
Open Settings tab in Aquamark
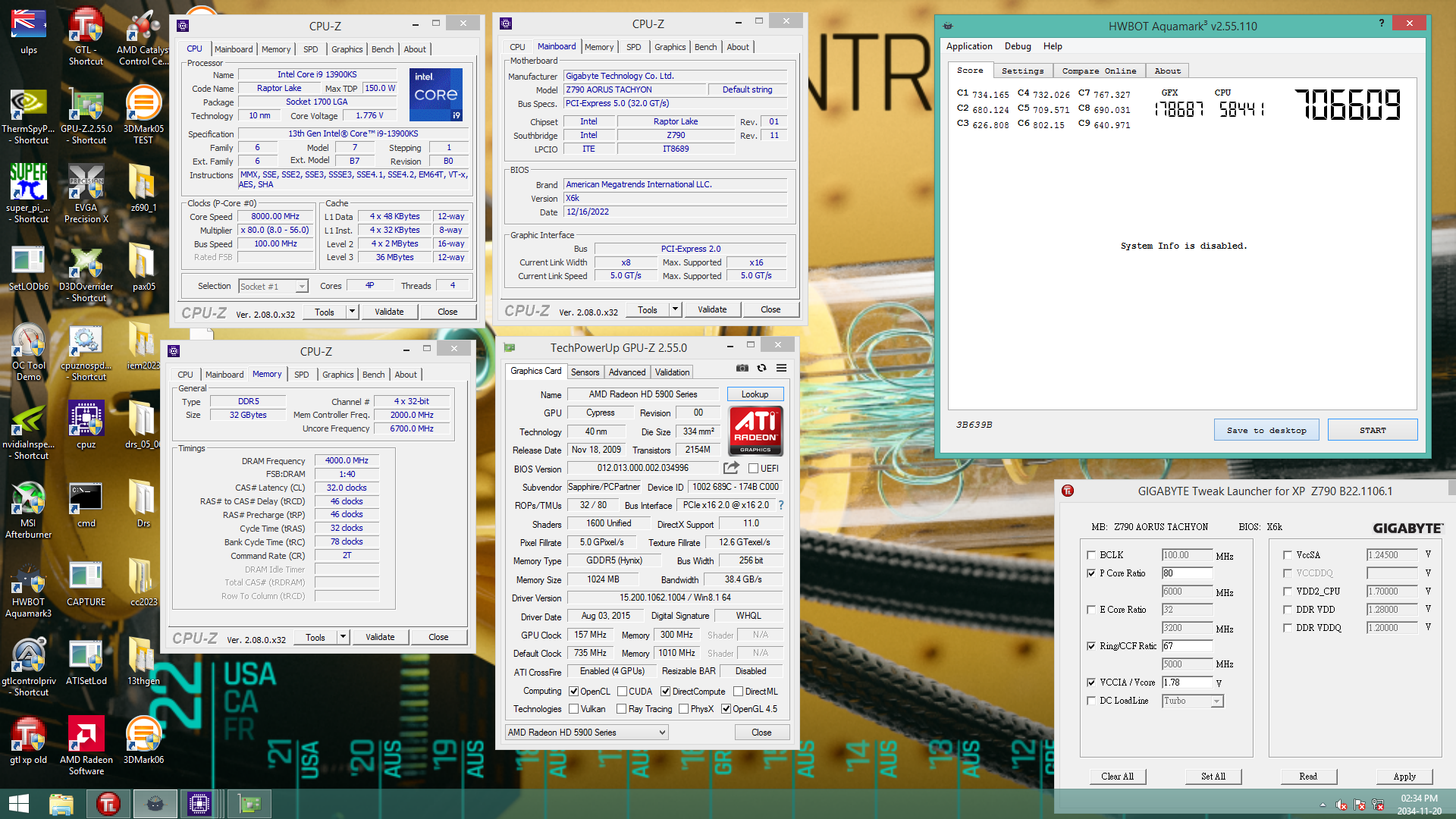point(1022,71)
